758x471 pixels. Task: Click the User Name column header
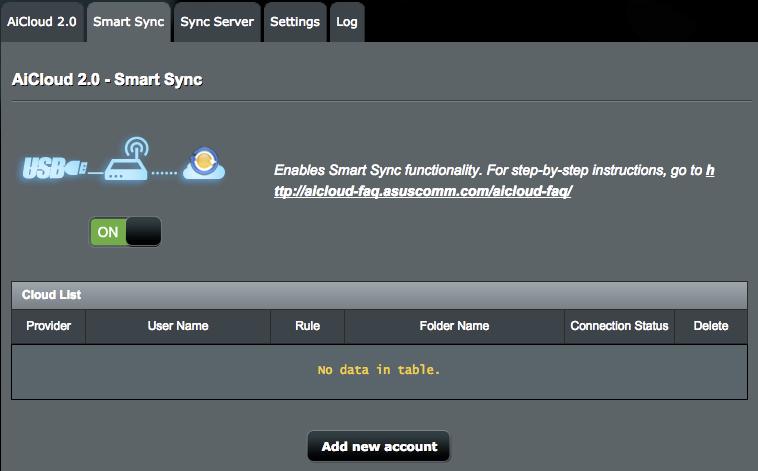[178, 326]
